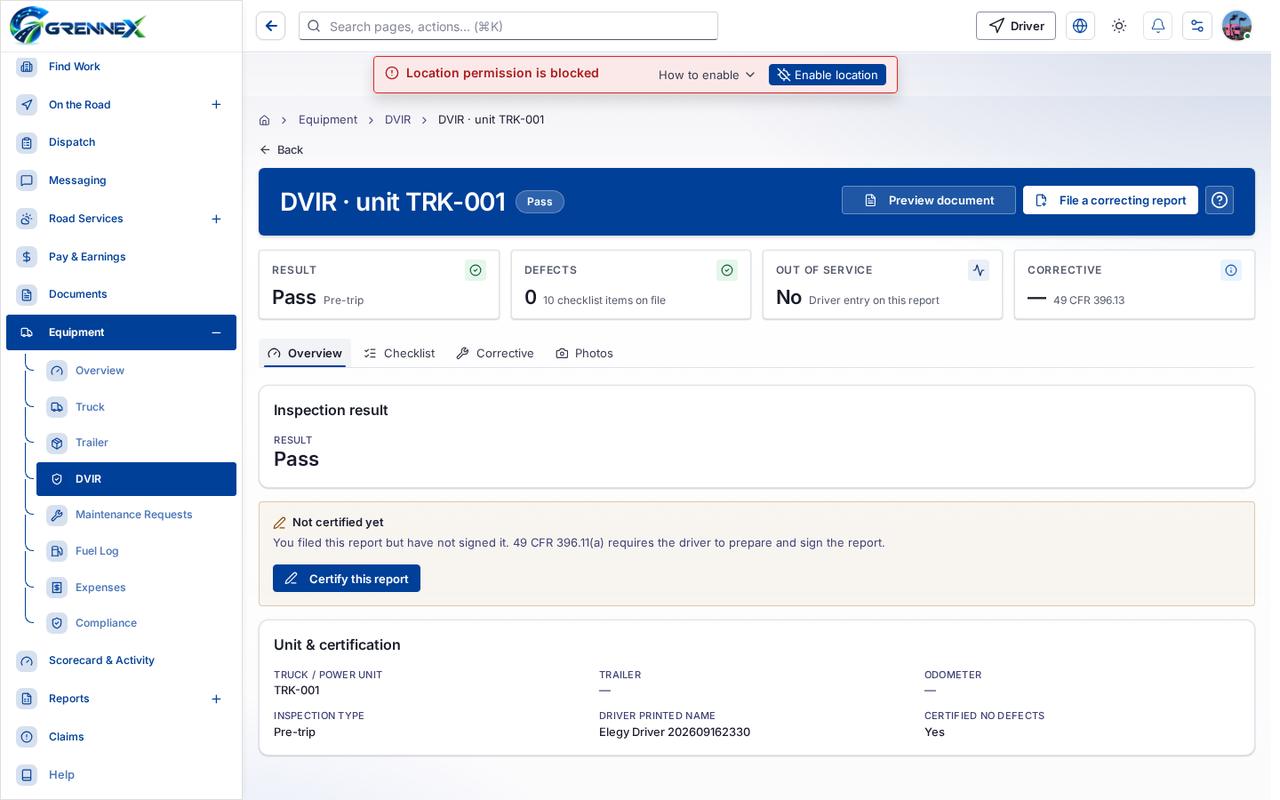Screen dimensions: 1280x800
Task: Click File a correcting report
Action: tap(1110, 200)
